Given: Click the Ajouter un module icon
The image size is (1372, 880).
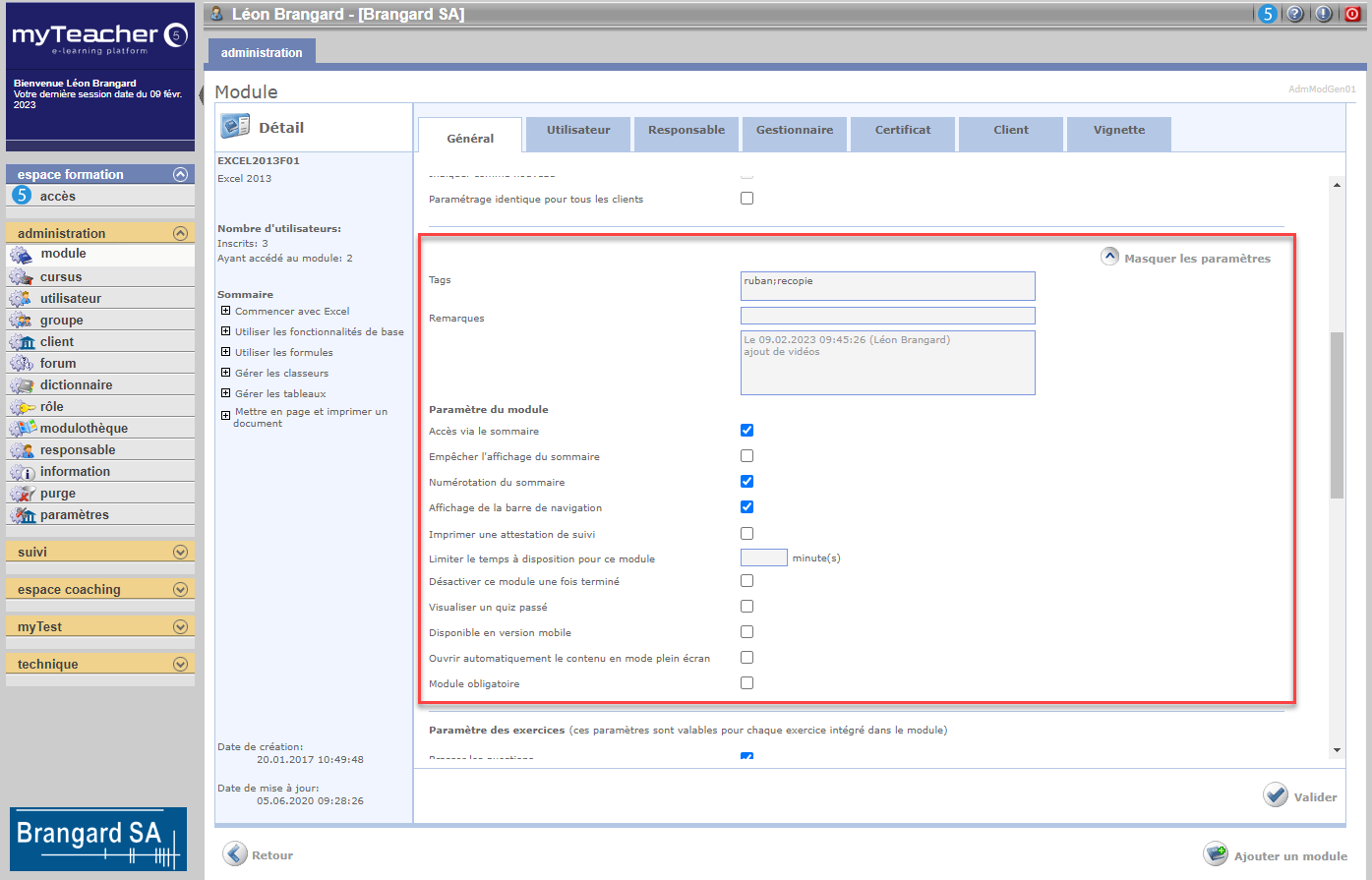Looking at the screenshot, I should (1216, 853).
